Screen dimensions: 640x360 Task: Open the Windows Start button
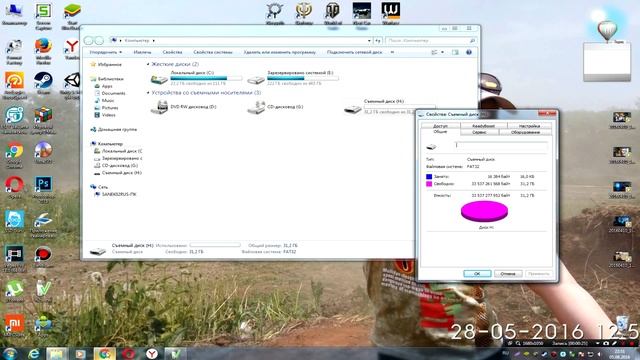[10, 353]
